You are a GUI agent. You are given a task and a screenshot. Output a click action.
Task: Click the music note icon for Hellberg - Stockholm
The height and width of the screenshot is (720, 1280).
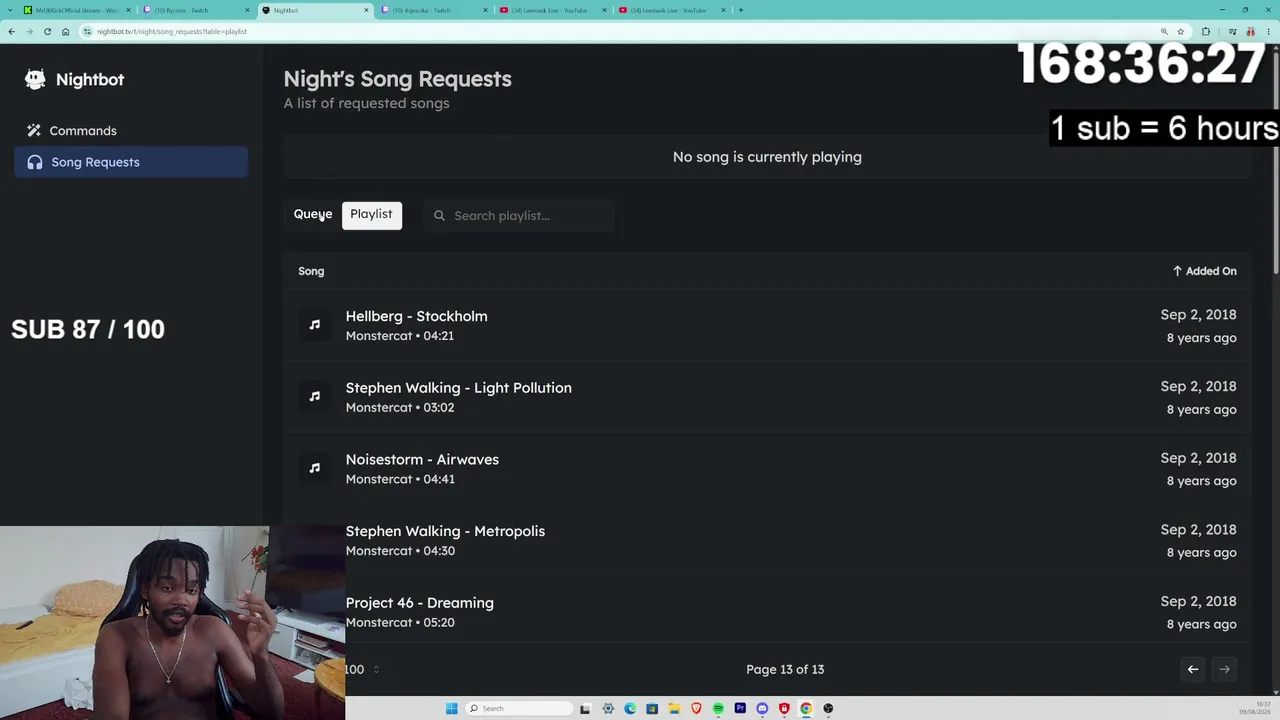[315, 325]
